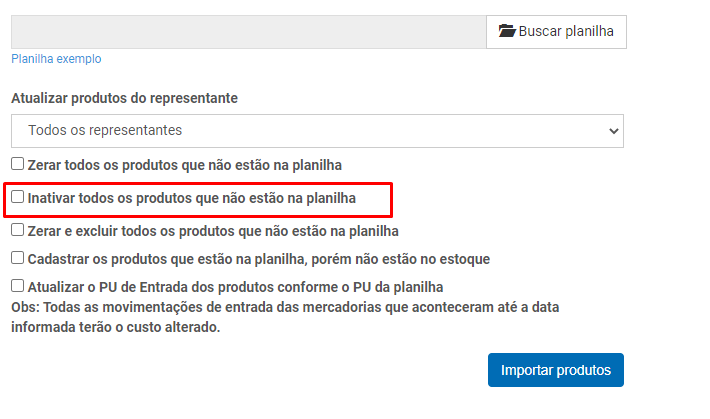The width and height of the screenshot is (710, 419).
Task: Click the 'Obs: Todas as movimentações' note line
Action: [285, 308]
